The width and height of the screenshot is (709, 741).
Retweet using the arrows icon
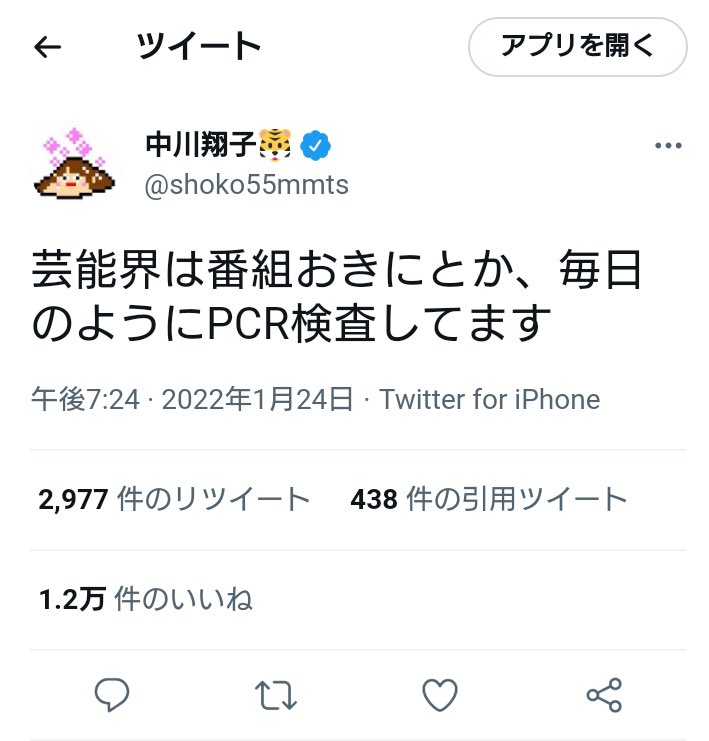click(x=276, y=695)
